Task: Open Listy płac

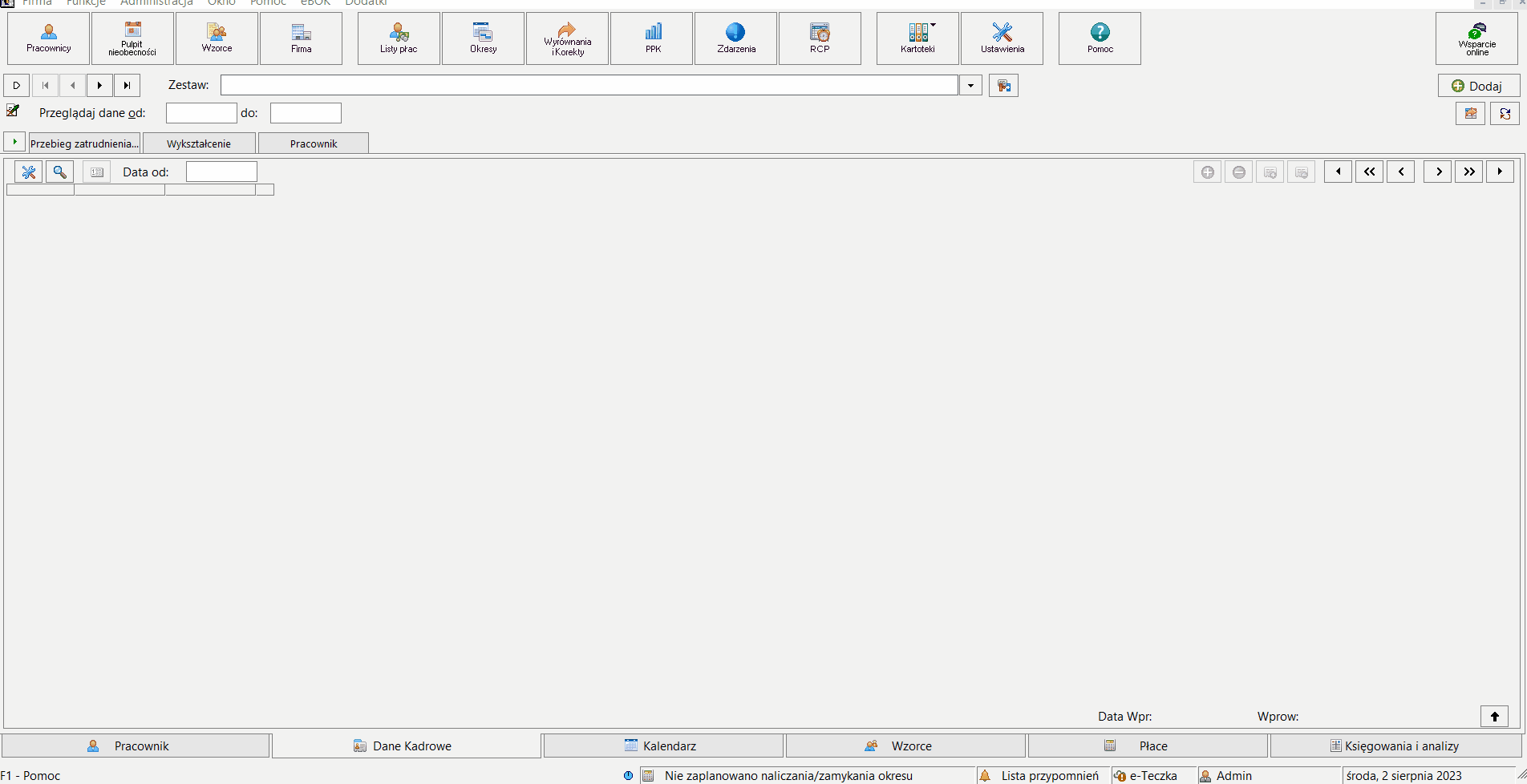Action: click(399, 38)
